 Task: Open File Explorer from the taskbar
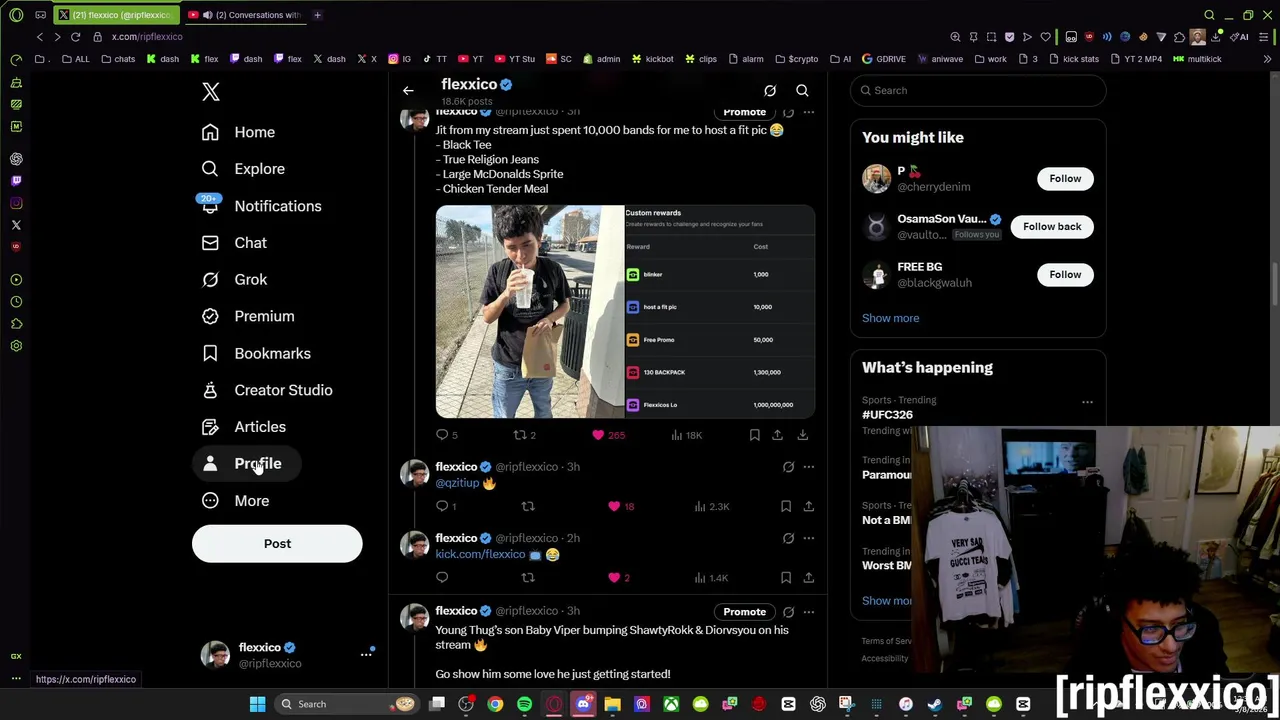612,704
